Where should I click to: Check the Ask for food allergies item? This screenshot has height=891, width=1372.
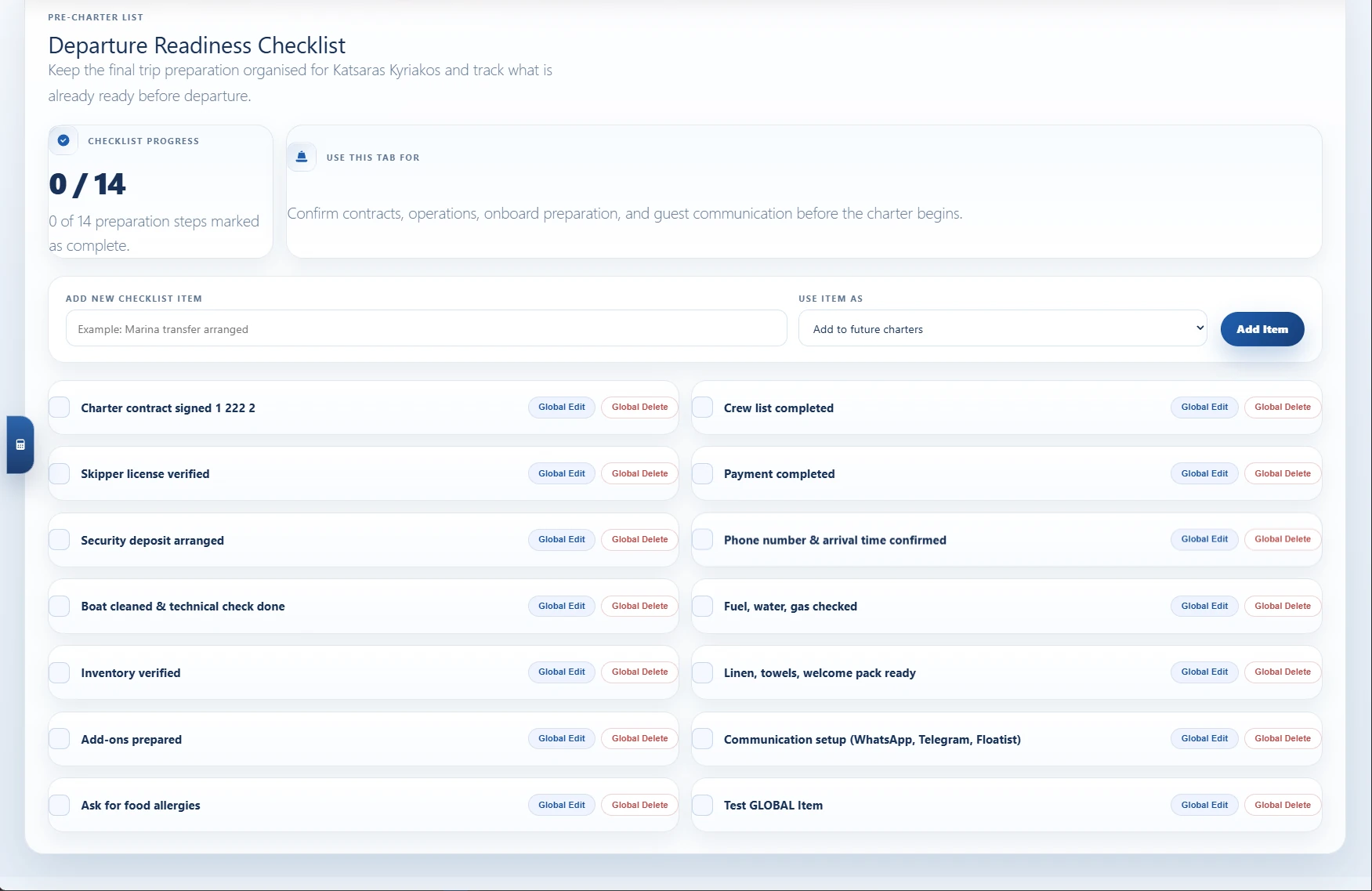click(x=60, y=805)
